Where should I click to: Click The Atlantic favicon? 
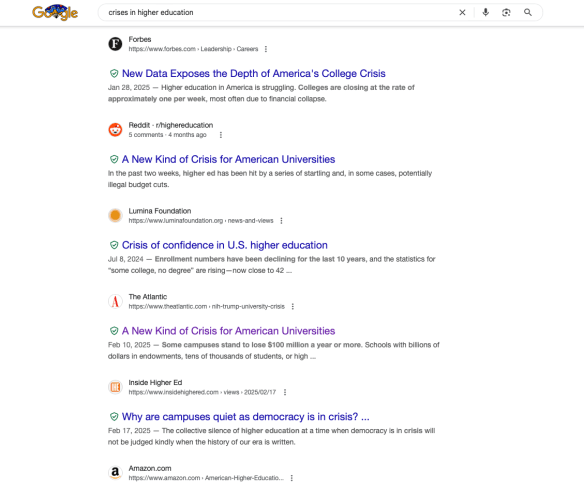115,301
